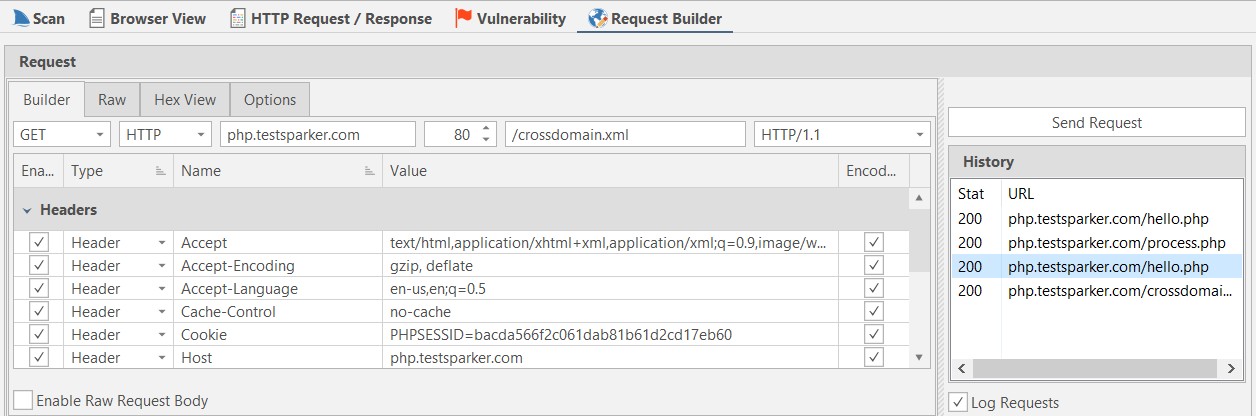Screen dimensions: 1256x416
Task: Open the Hex View tab
Action: pos(185,100)
